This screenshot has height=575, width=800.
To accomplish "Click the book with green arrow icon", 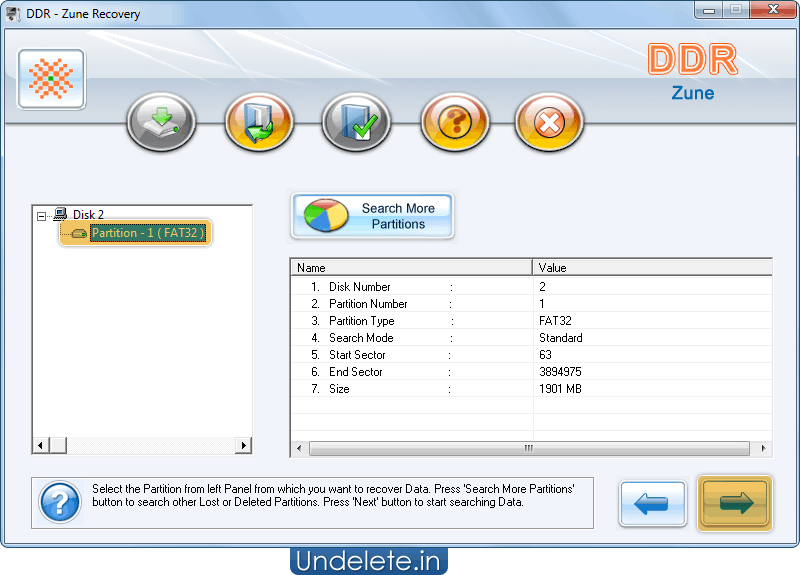I will 259,122.
